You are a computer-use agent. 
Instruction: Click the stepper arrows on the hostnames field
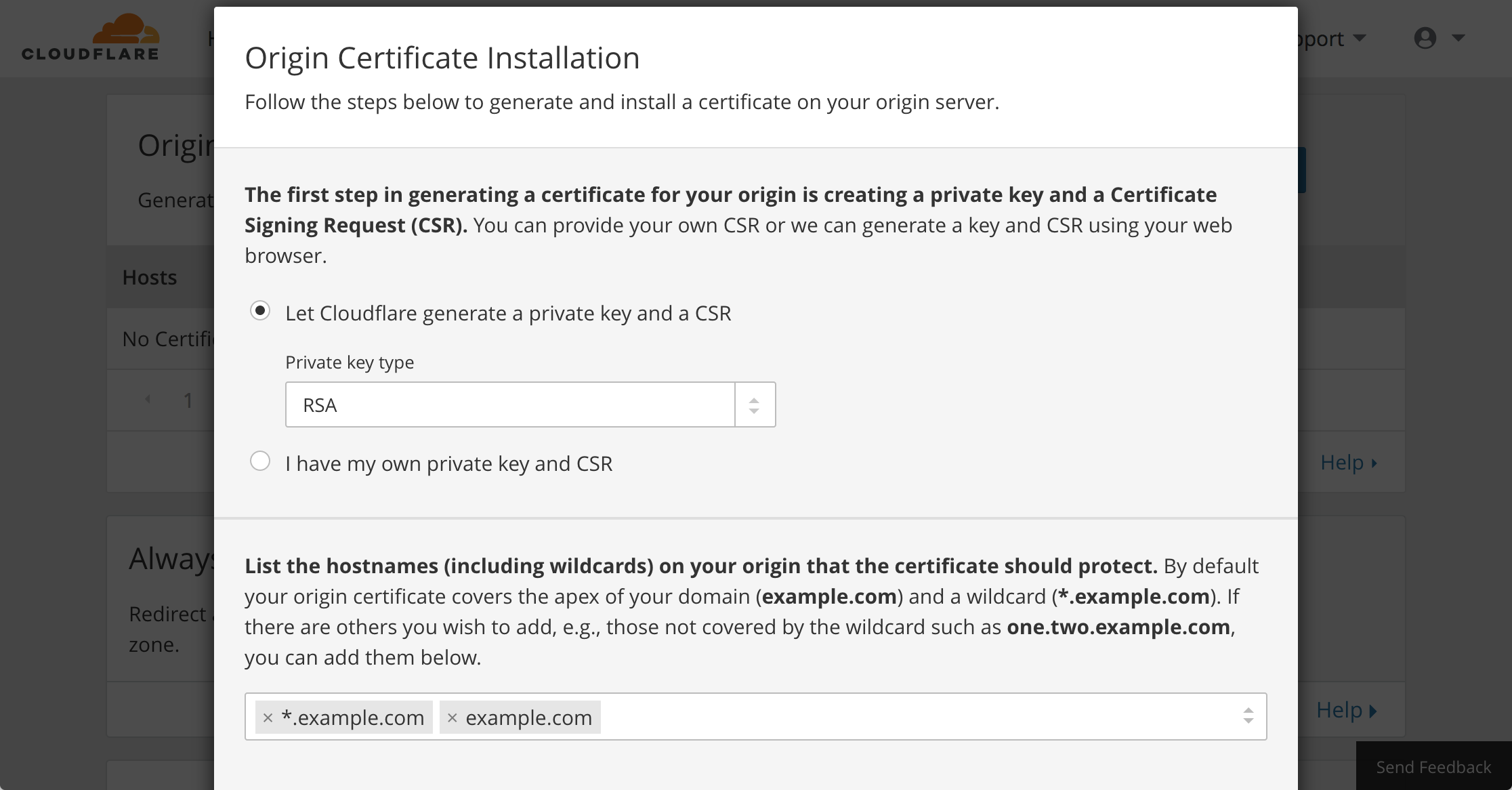[1248, 716]
